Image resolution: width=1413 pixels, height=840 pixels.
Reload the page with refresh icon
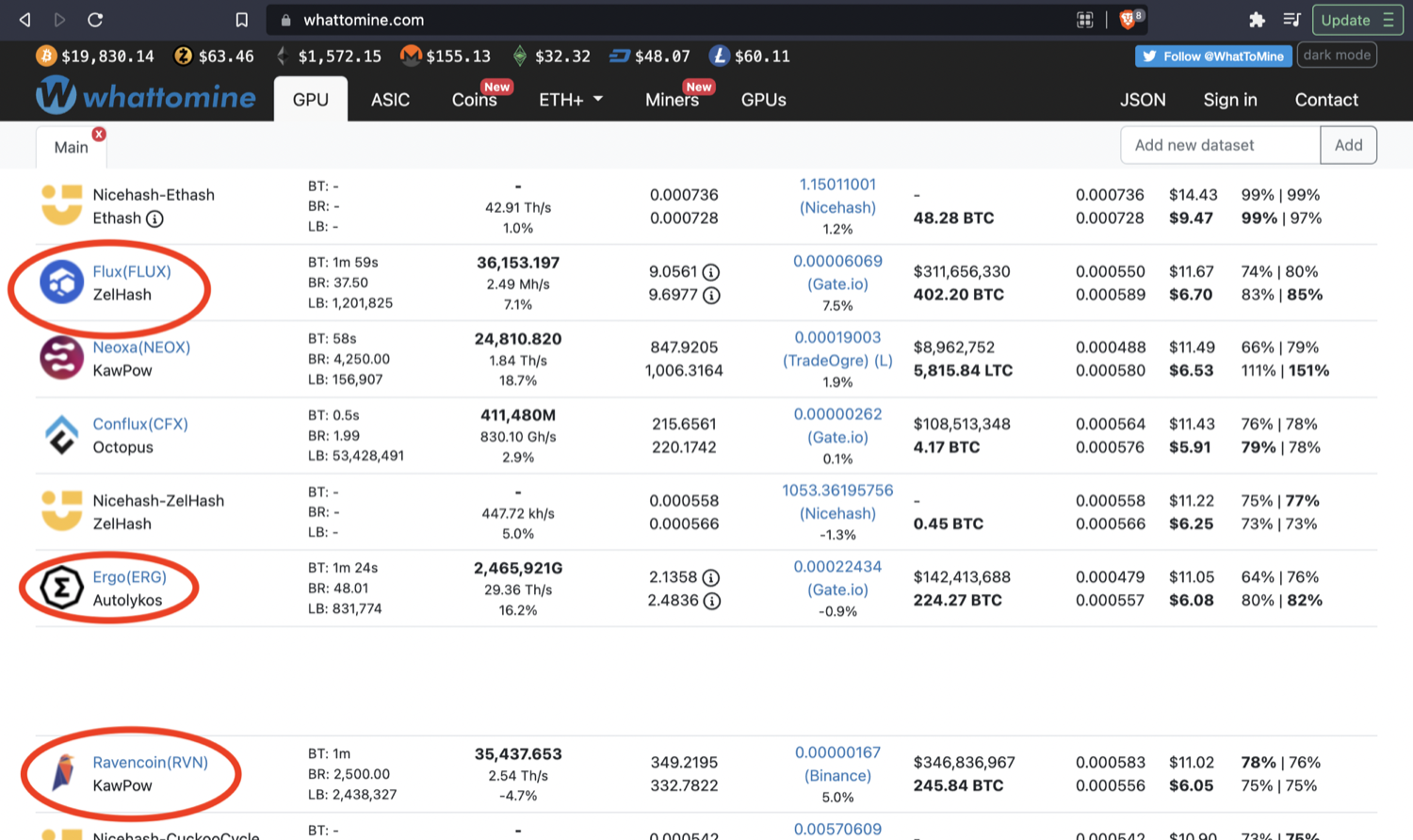[95, 20]
